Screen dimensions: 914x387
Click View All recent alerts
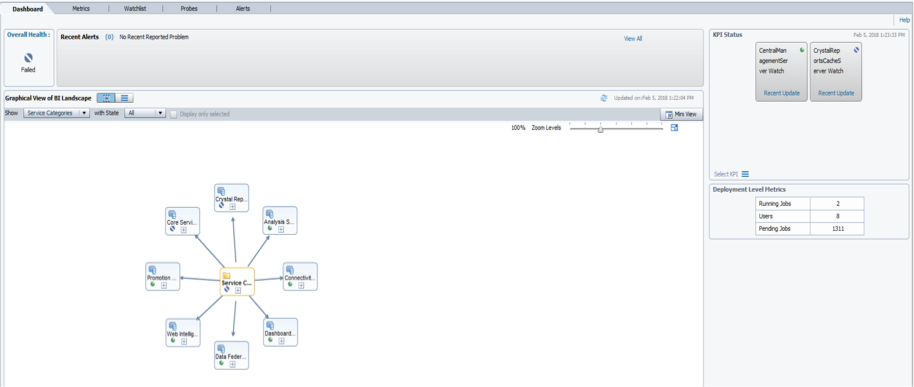(633, 38)
